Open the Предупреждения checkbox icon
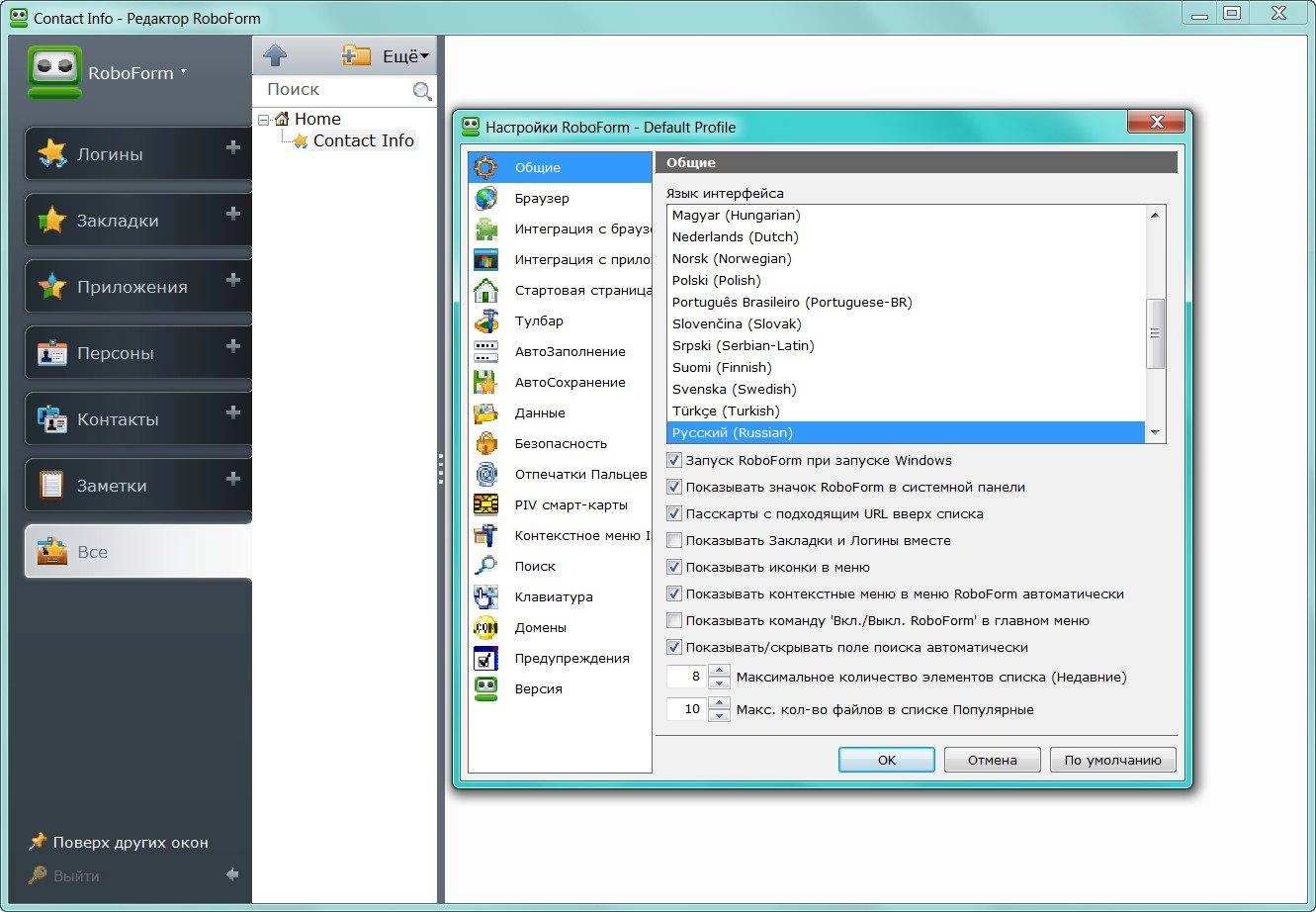1316x912 pixels. pos(485,658)
